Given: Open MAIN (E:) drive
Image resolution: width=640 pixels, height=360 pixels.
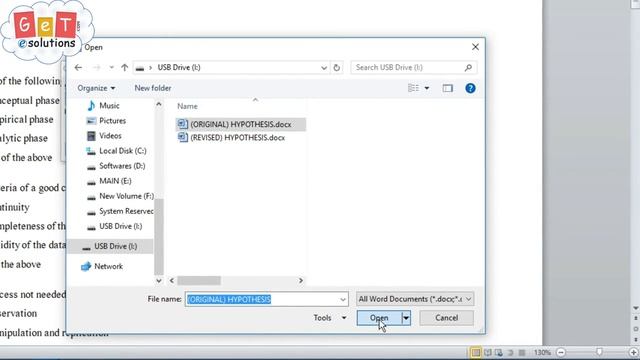Looking at the screenshot, I should click(115, 181).
